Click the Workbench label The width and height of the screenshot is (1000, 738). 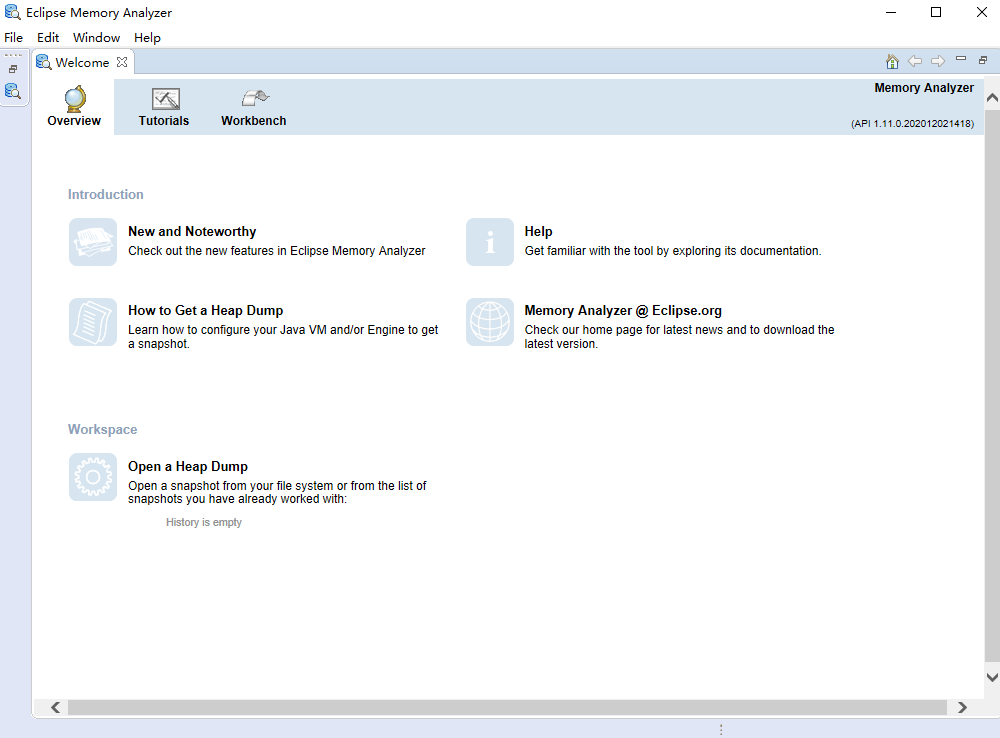tap(254, 121)
